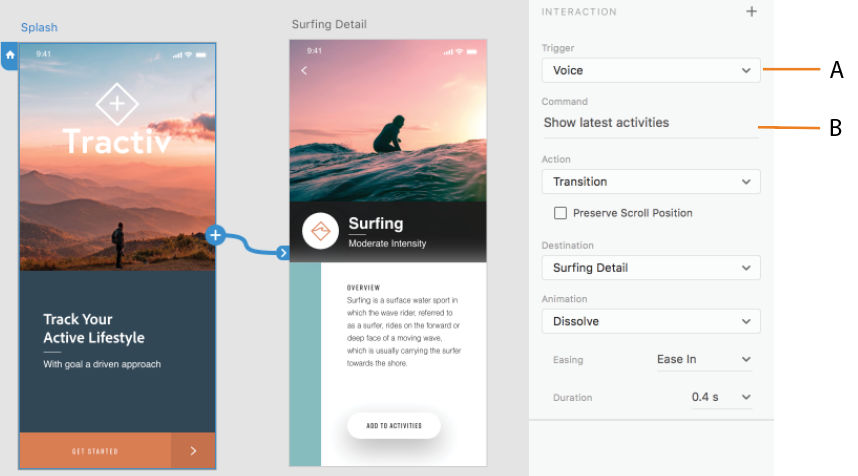858x476 pixels.
Task: Expand the Destination dropdown
Action: (x=650, y=268)
